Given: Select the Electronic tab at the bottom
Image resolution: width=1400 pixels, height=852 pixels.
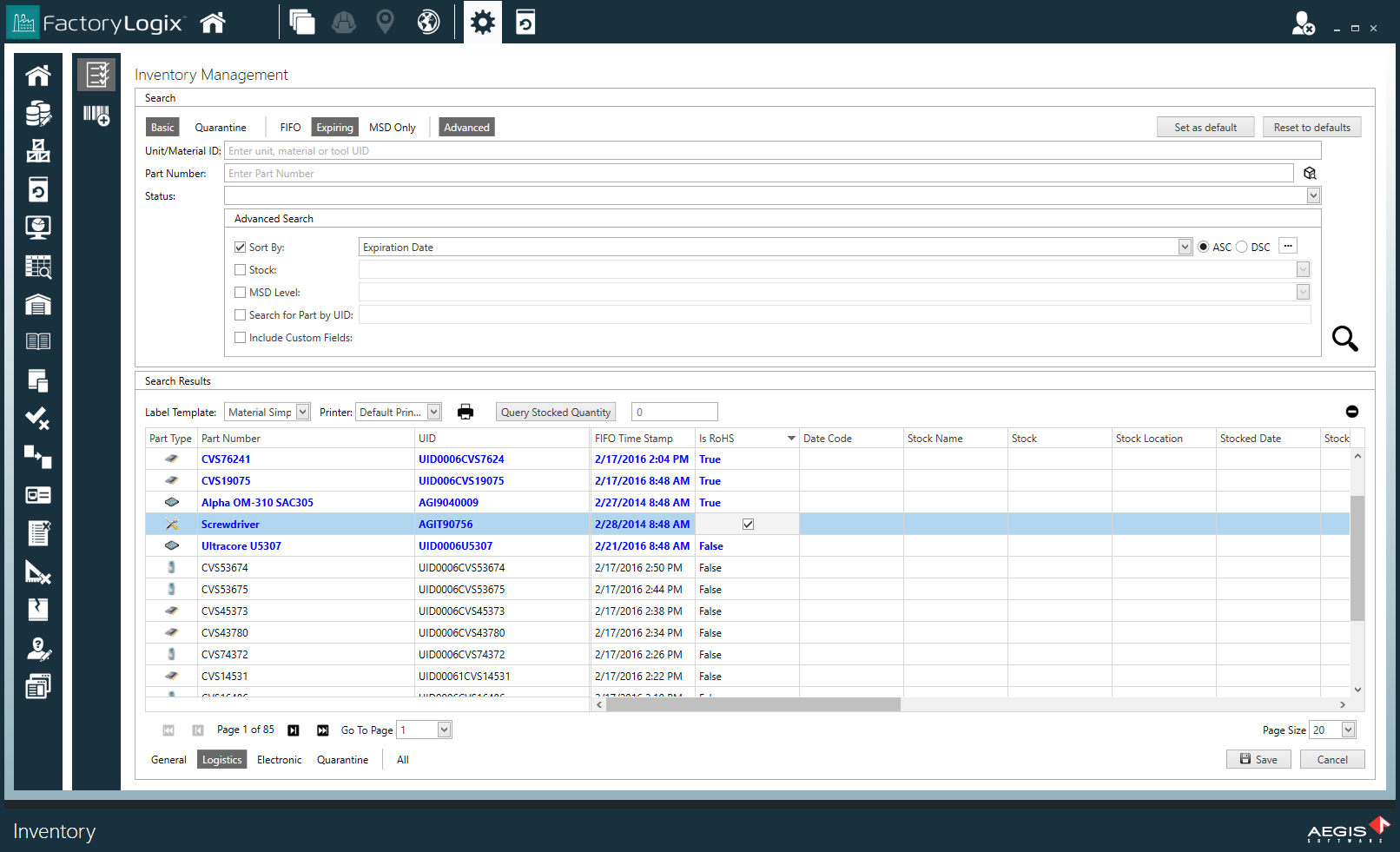Looking at the screenshot, I should pyautogui.click(x=279, y=759).
